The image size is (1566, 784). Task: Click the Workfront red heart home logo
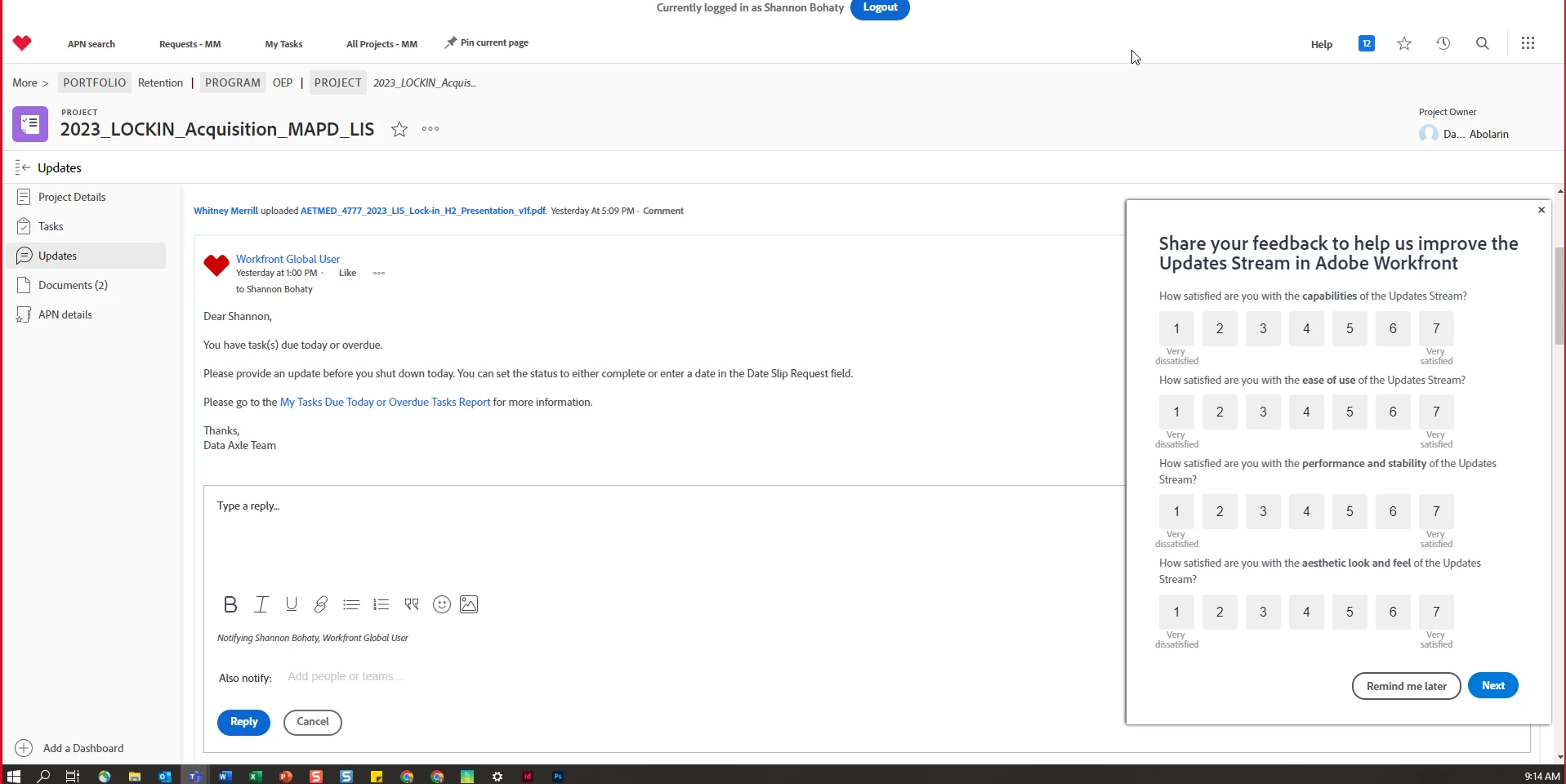pos(22,43)
